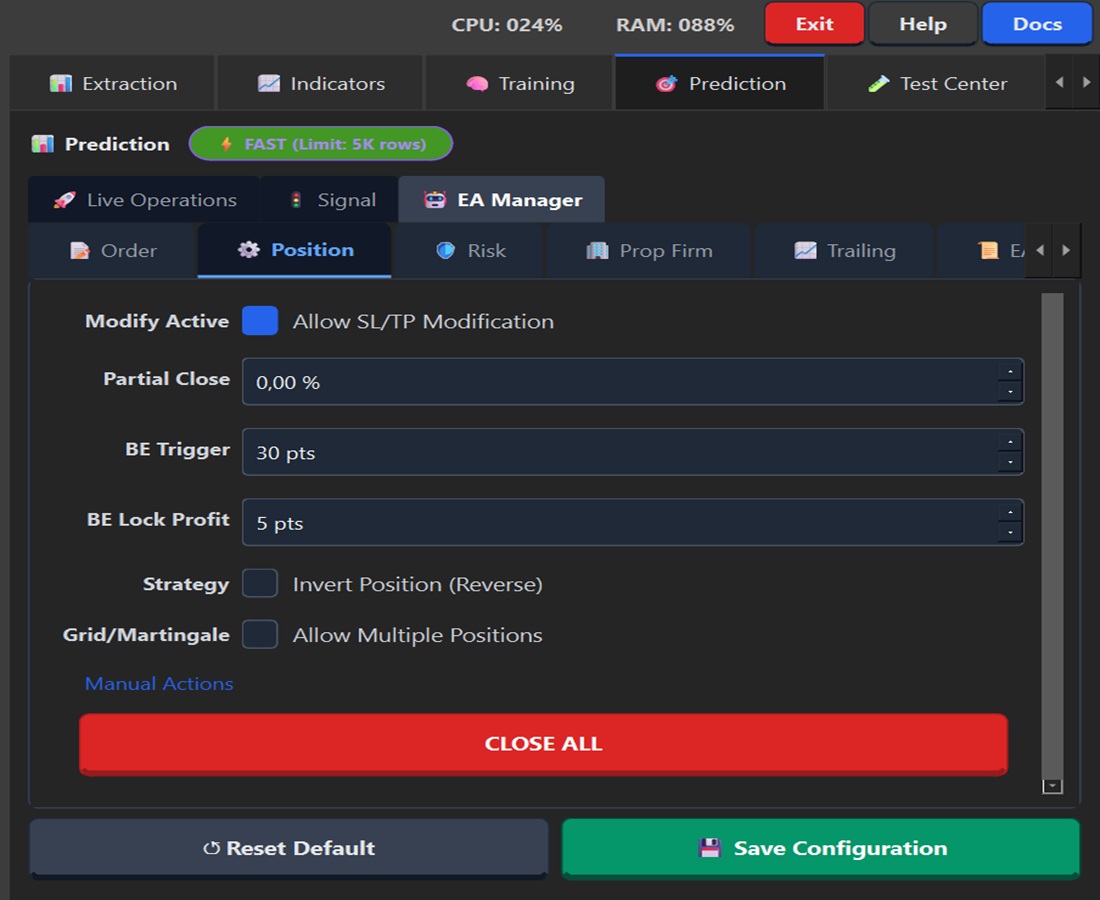Enable Invert Position (Reverse) checkbox
Viewport: 1100px width, 900px height.
[x=260, y=584]
